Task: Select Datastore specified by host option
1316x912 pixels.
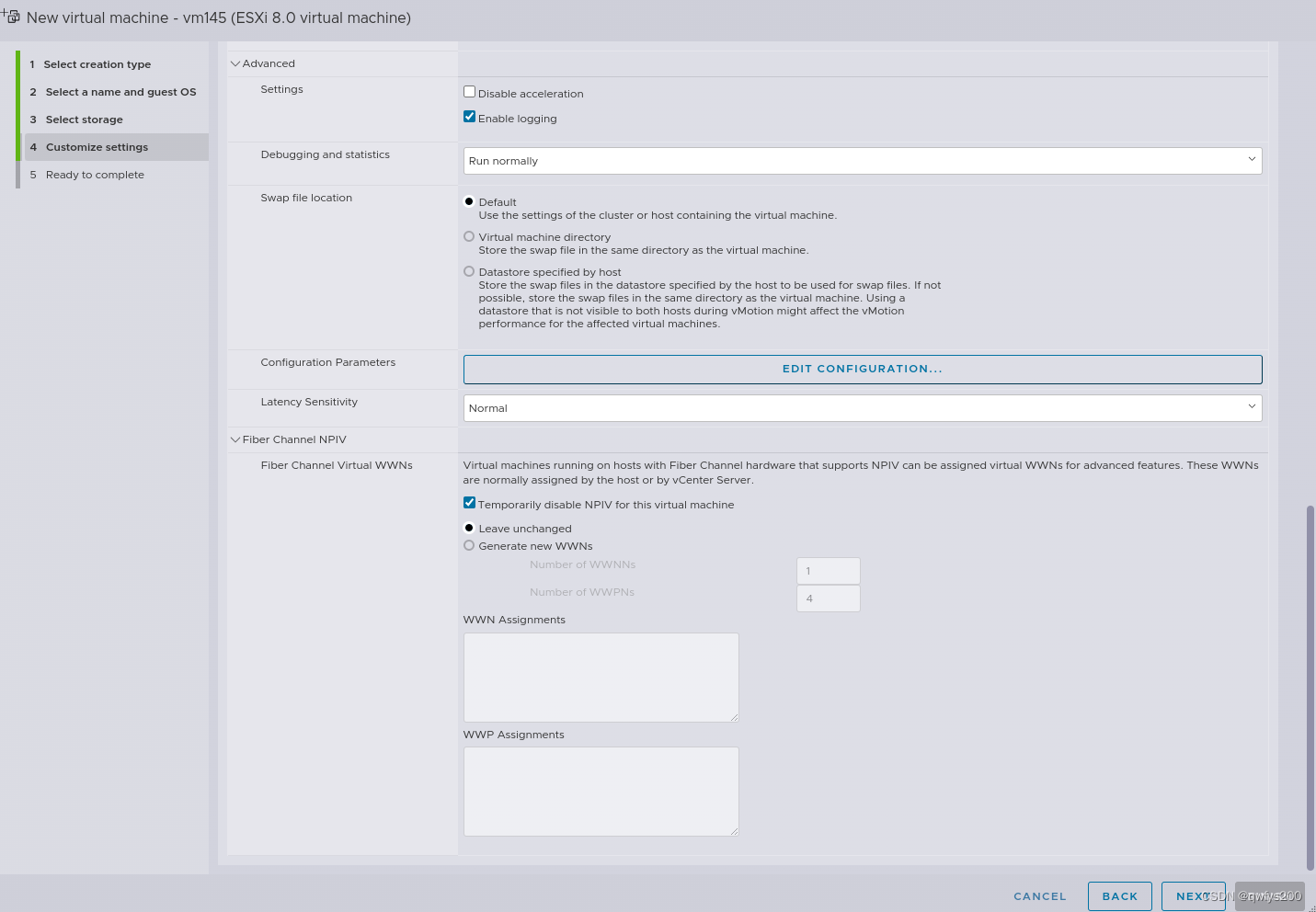Action: (469, 271)
